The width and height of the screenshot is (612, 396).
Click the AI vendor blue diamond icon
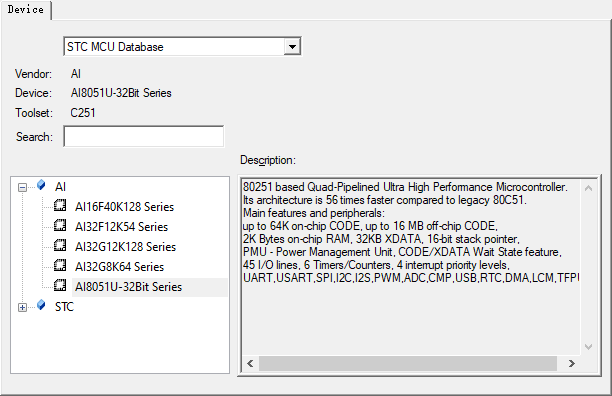pos(41,185)
